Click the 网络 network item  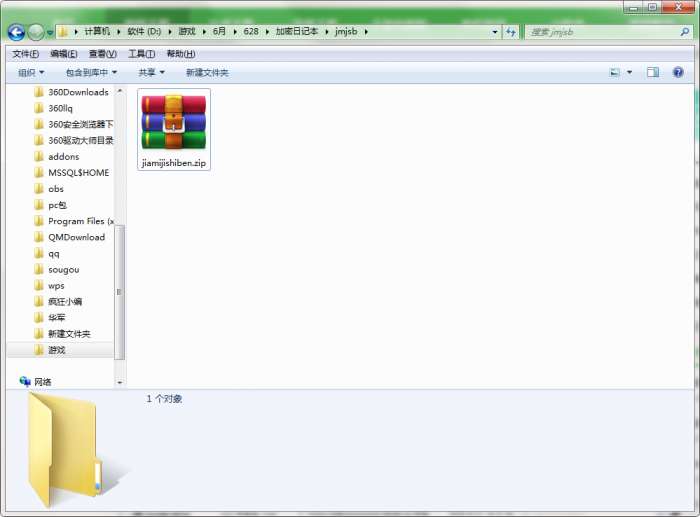click(x=35, y=382)
